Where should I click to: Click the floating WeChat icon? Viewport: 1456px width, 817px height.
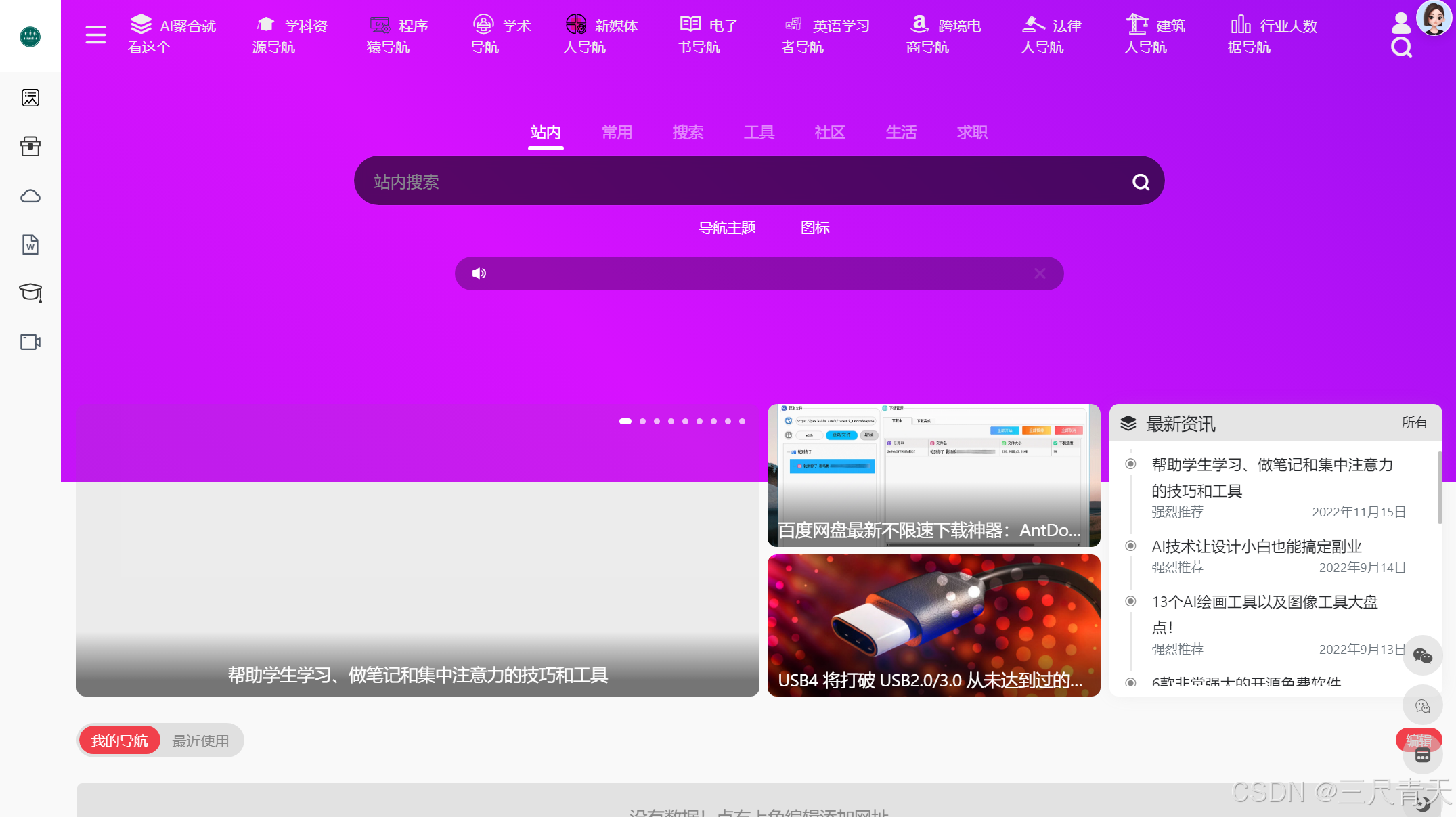pos(1422,655)
